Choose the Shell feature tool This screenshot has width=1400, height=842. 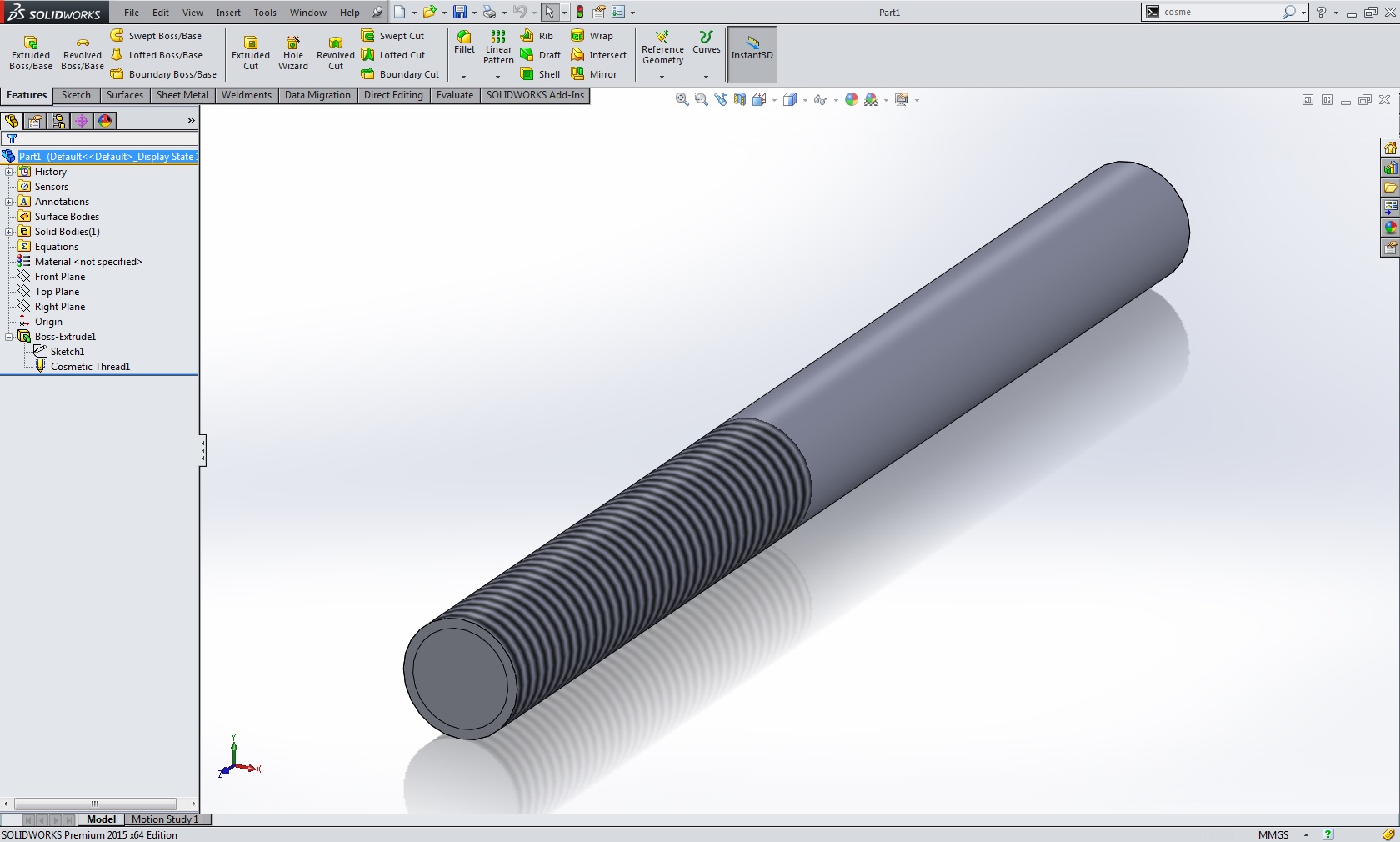[x=540, y=74]
